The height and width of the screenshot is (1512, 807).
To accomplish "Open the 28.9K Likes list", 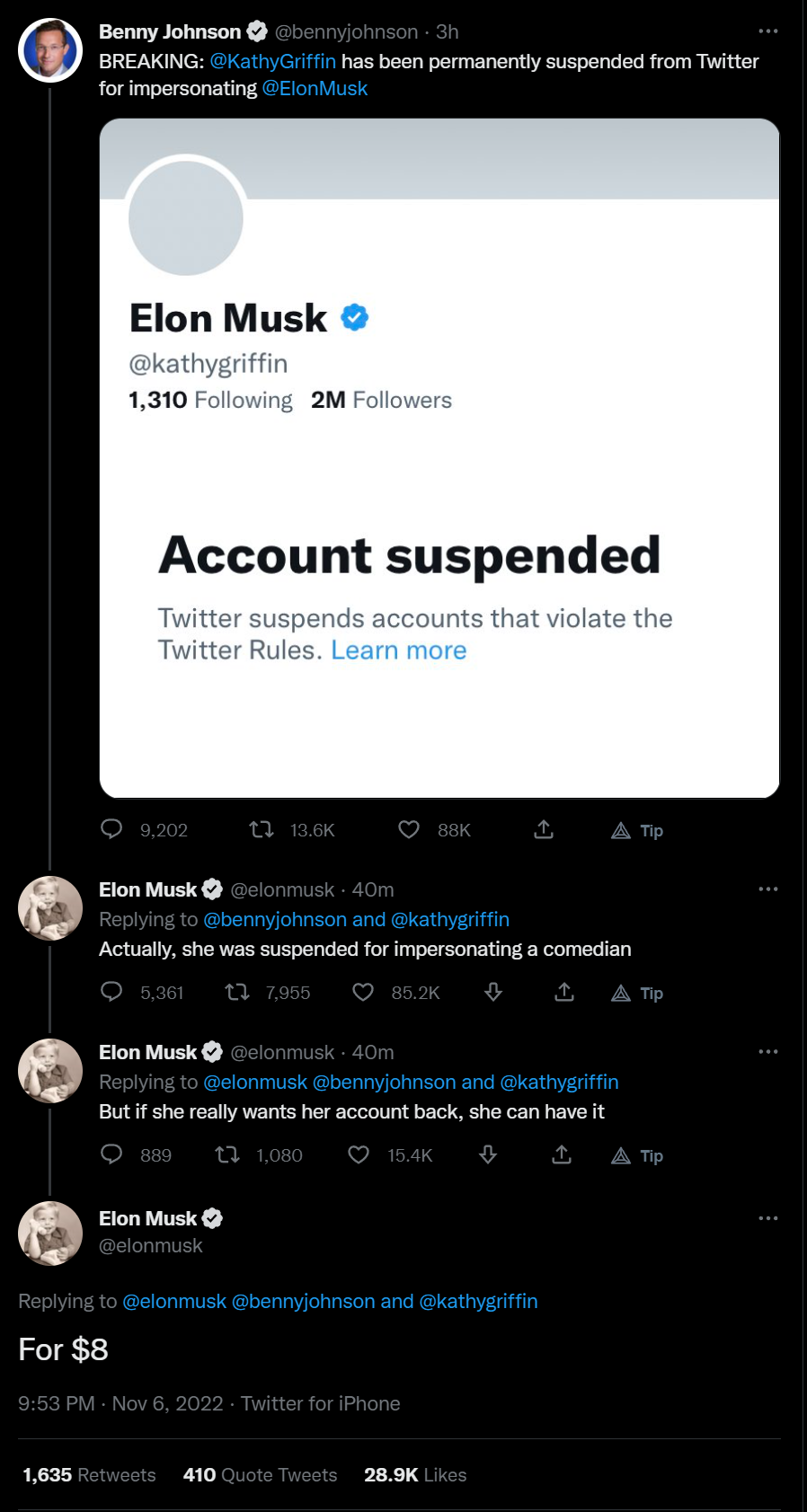I will (x=415, y=1474).
